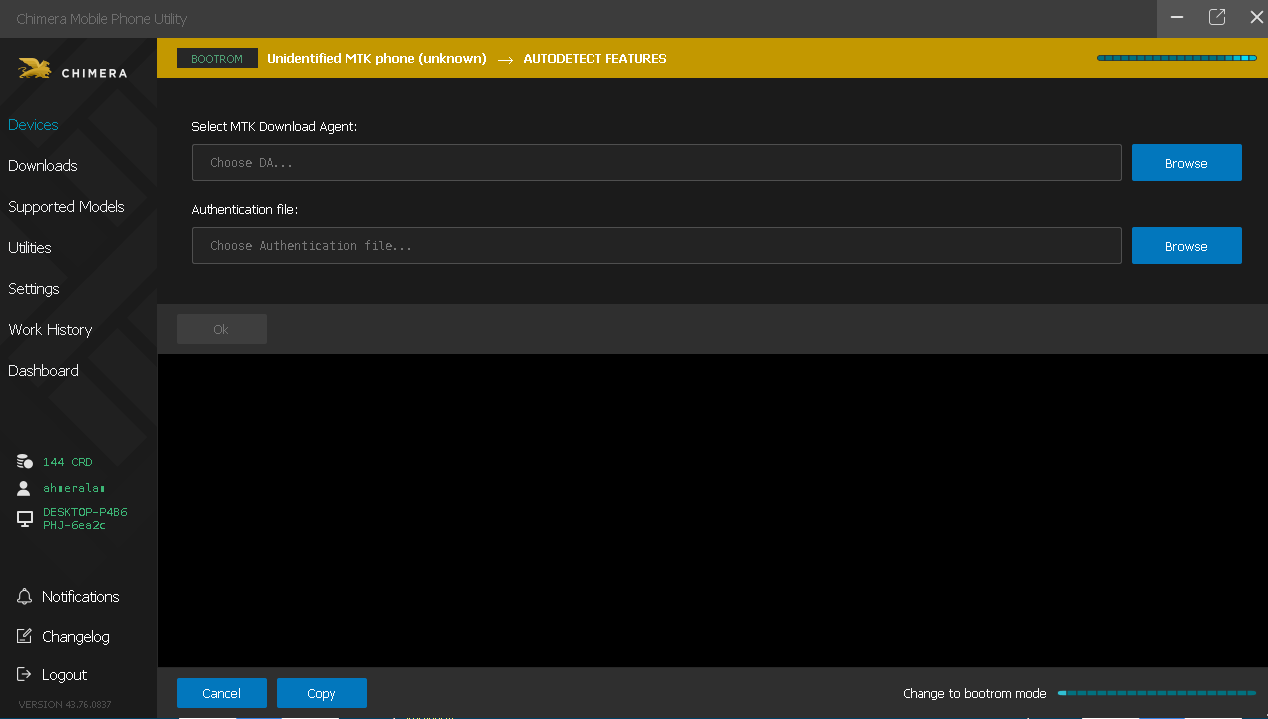
Task: Click the Change to bootrom mode status
Action: pyautogui.click(x=975, y=693)
